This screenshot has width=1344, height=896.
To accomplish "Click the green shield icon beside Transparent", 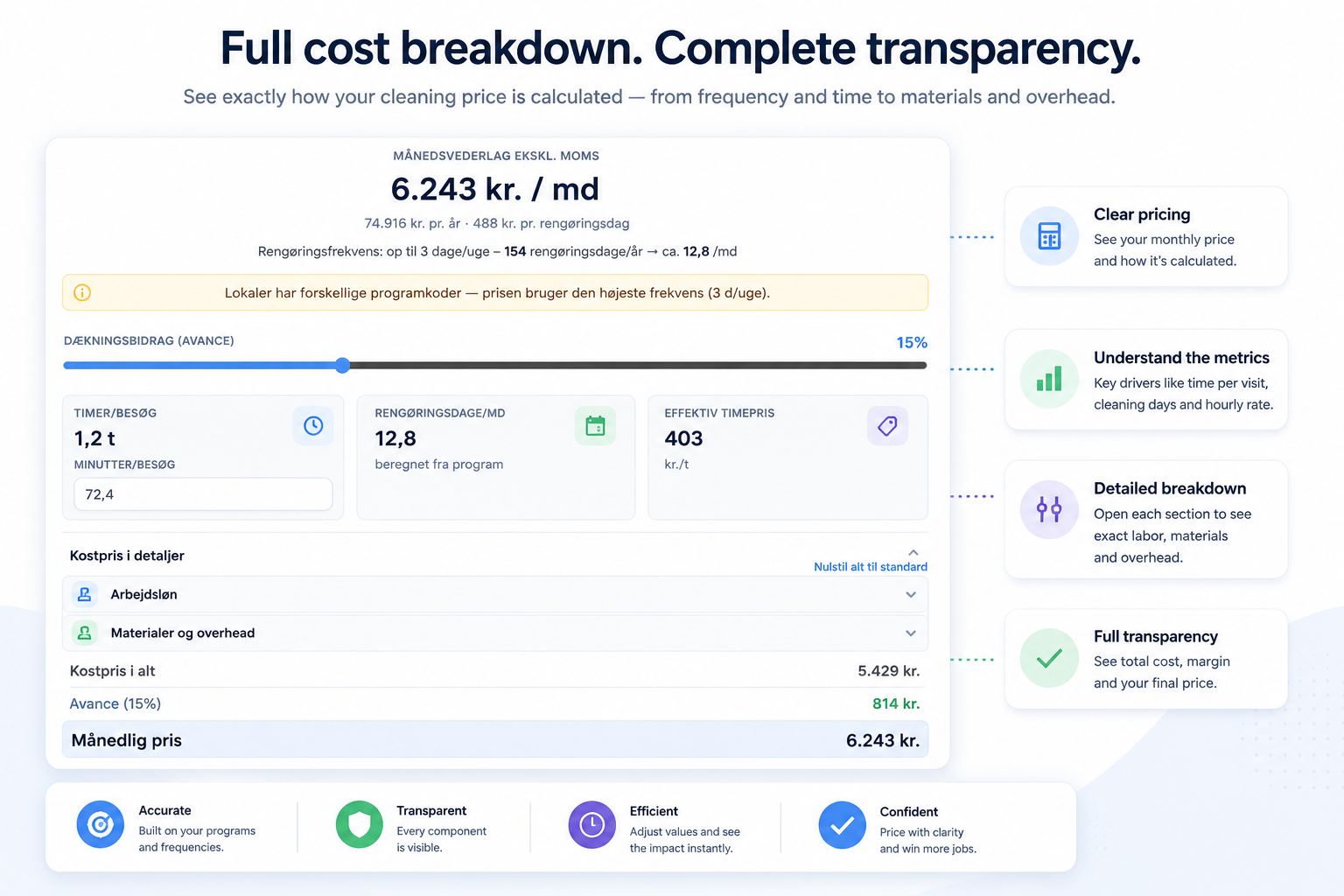I will click(x=360, y=824).
